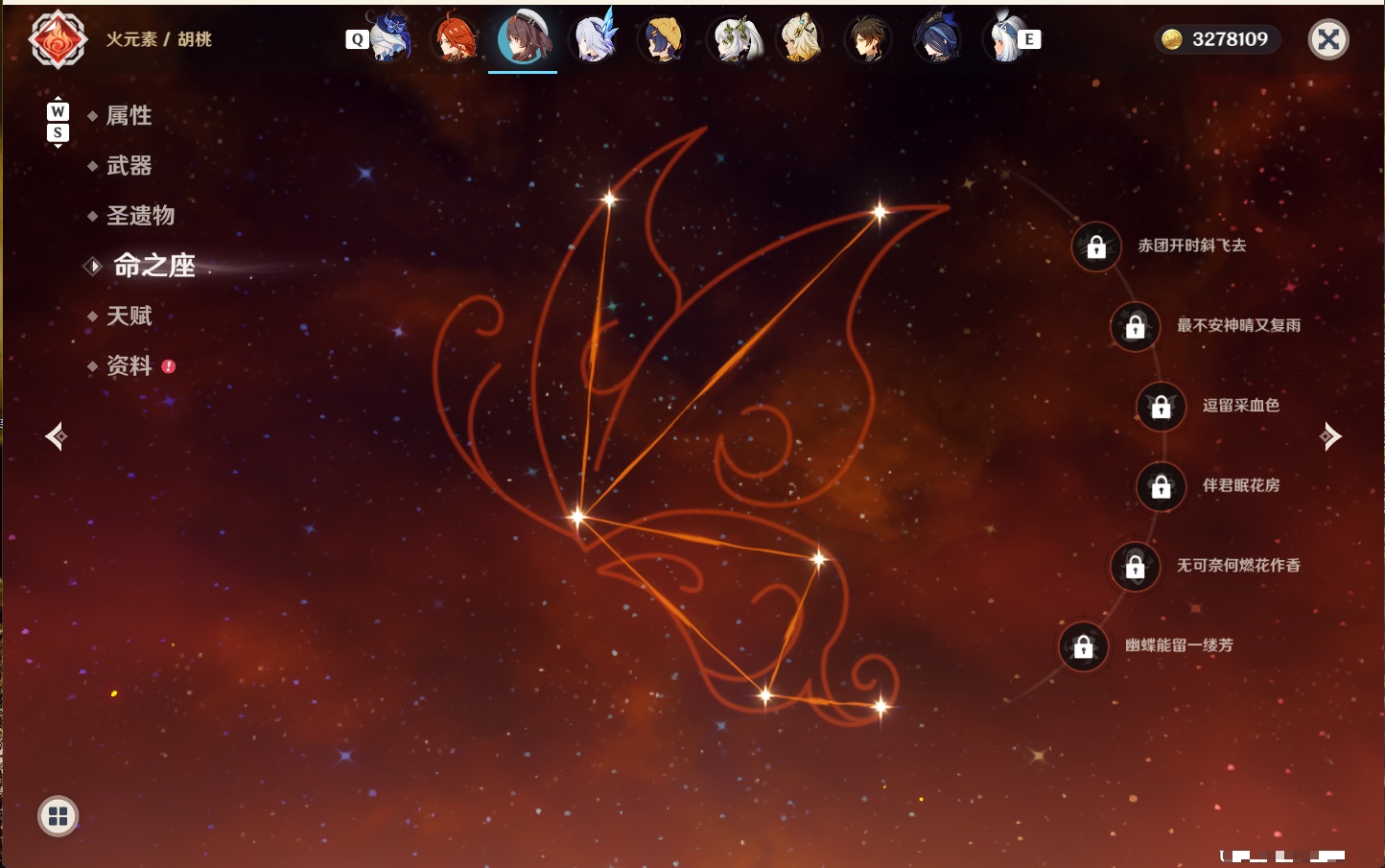Screen dimensions: 1385x868
Task: Click the Mora coin balance 3278109
Action: (1216, 39)
